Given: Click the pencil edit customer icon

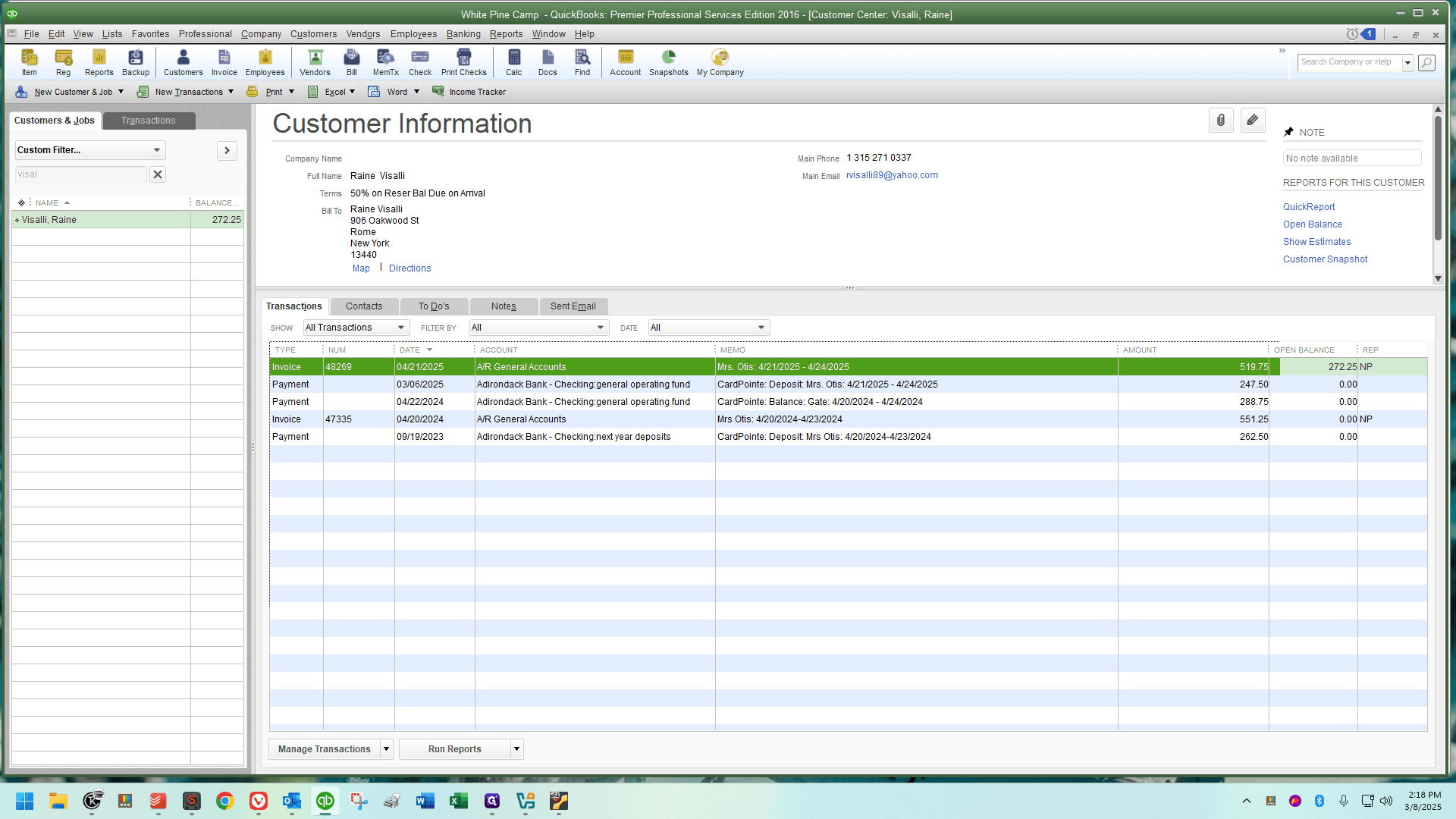Looking at the screenshot, I should [x=1253, y=120].
